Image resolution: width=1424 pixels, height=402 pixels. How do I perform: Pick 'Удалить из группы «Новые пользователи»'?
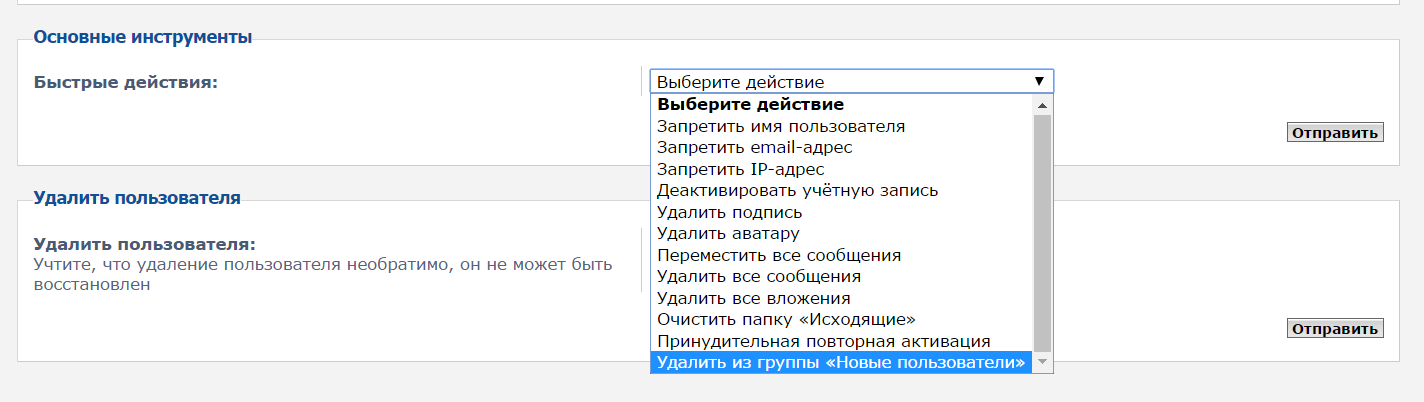[x=840, y=362]
